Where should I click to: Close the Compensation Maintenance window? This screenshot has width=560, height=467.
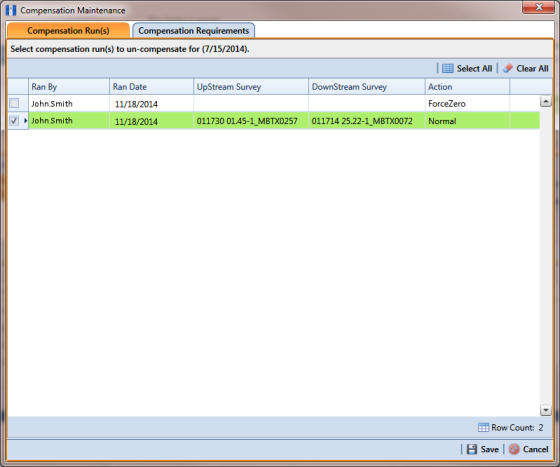click(539, 7)
